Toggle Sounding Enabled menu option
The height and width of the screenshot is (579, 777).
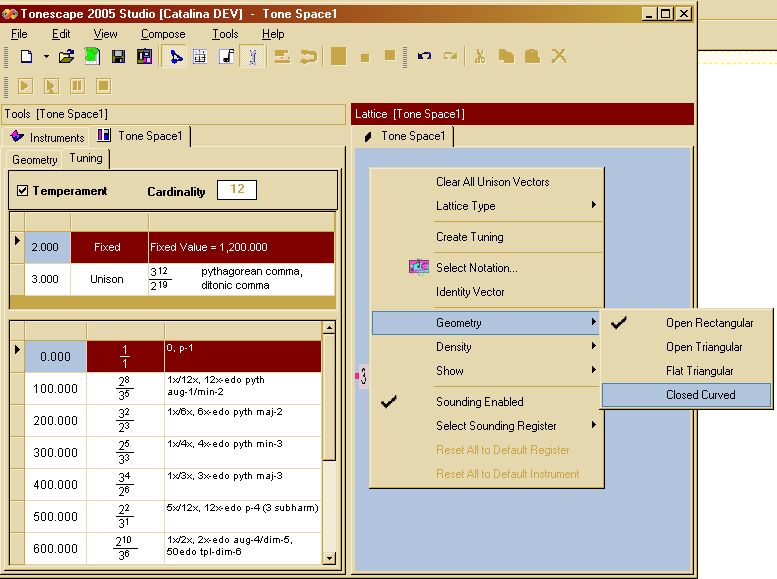pyautogui.click(x=487, y=402)
